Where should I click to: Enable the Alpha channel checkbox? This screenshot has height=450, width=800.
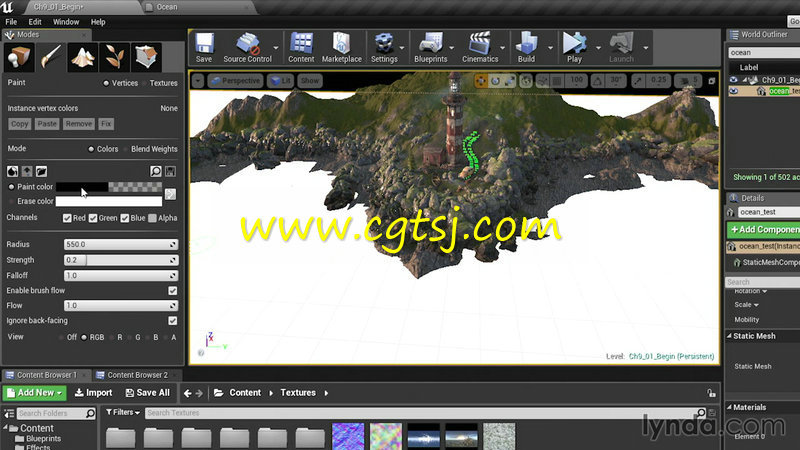[152, 218]
